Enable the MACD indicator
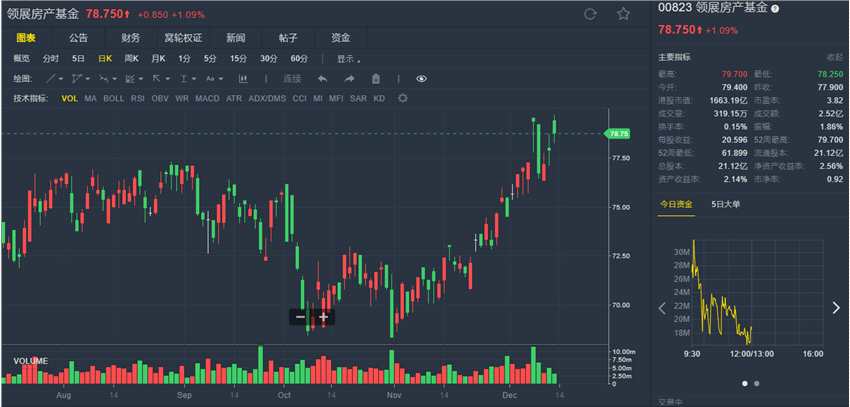The height and width of the screenshot is (407, 850). pyautogui.click(x=207, y=99)
